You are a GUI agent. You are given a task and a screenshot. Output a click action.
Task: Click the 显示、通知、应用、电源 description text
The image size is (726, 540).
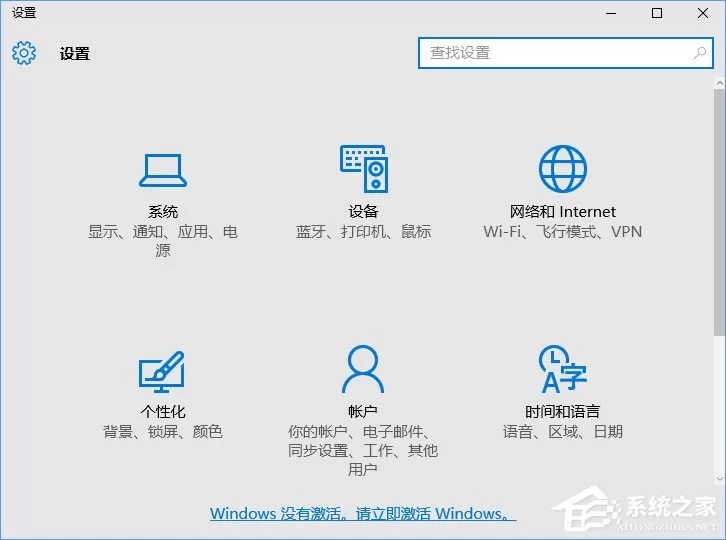click(163, 241)
